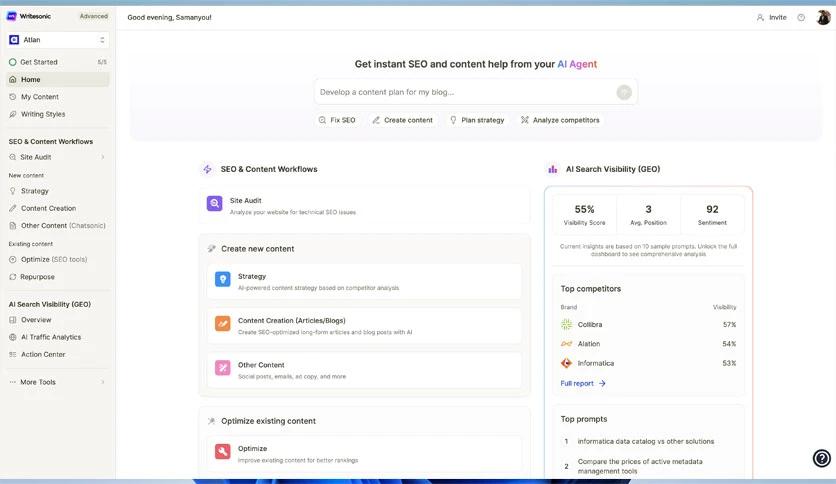Open the help question mark icon in header
Screen dimensions: 836x484
tap(801, 17)
